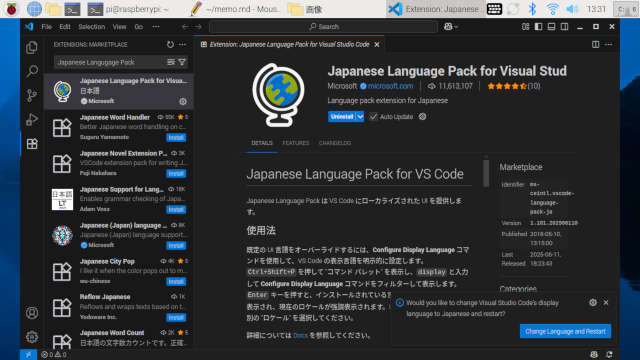640x360 pixels.
Task: Open Customize Layout icon
Action: (525, 27)
